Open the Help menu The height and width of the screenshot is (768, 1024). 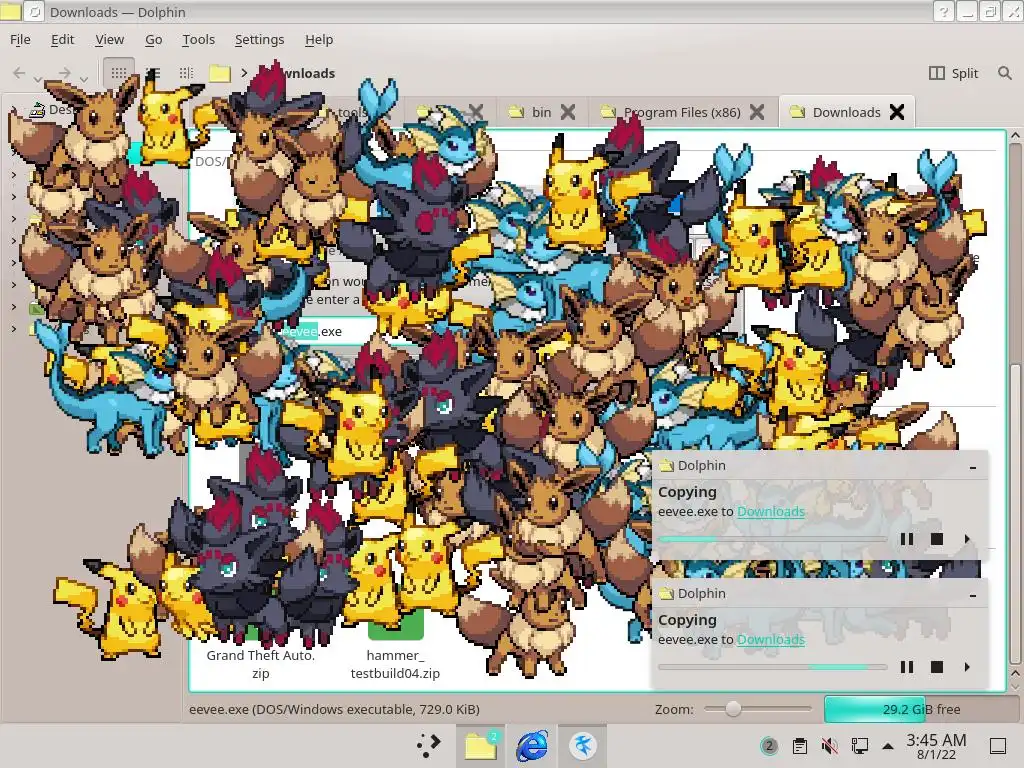click(x=319, y=39)
